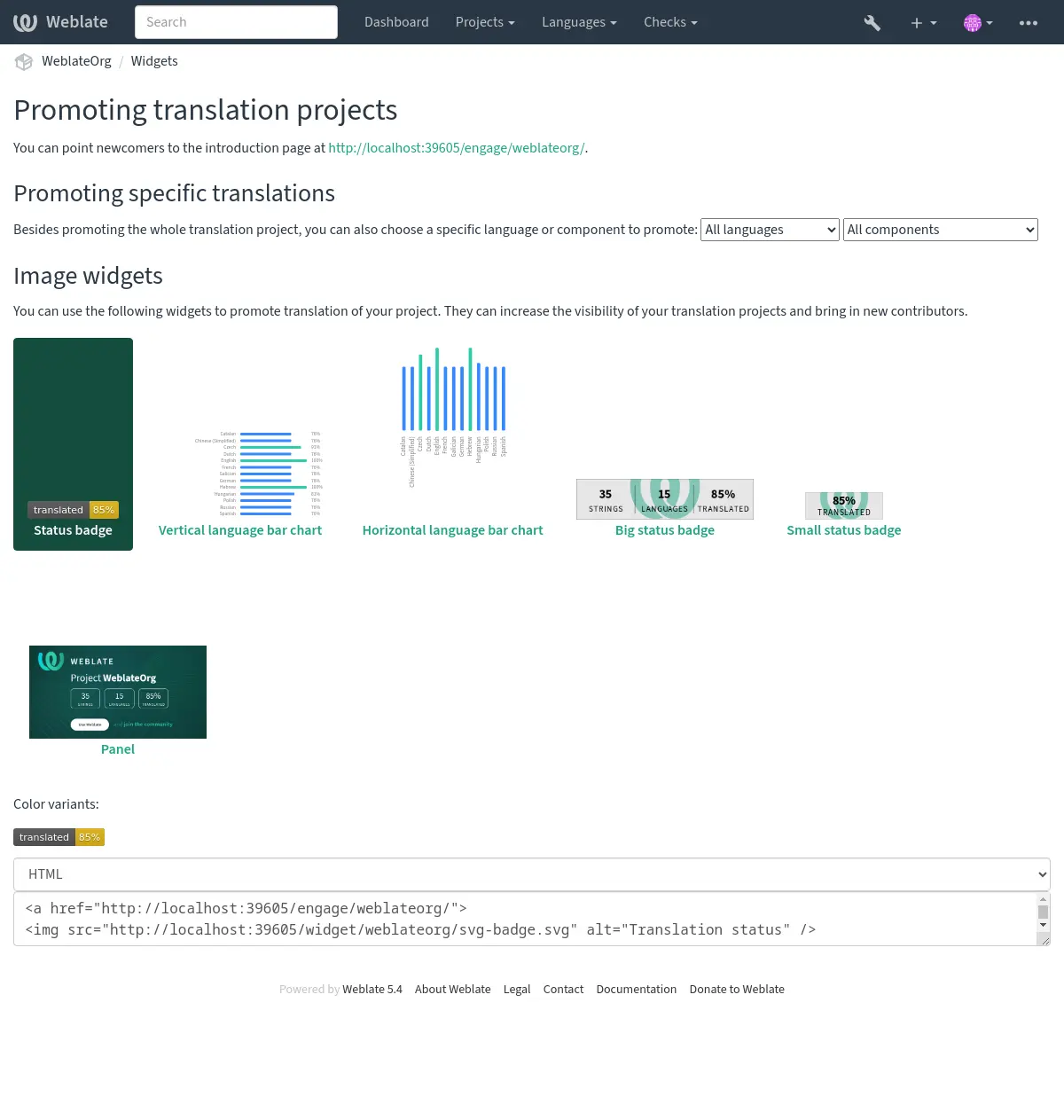Click the code textarea scroll-up arrow
Image resolution: width=1064 pixels, height=1120 pixels.
click(1043, 899)
